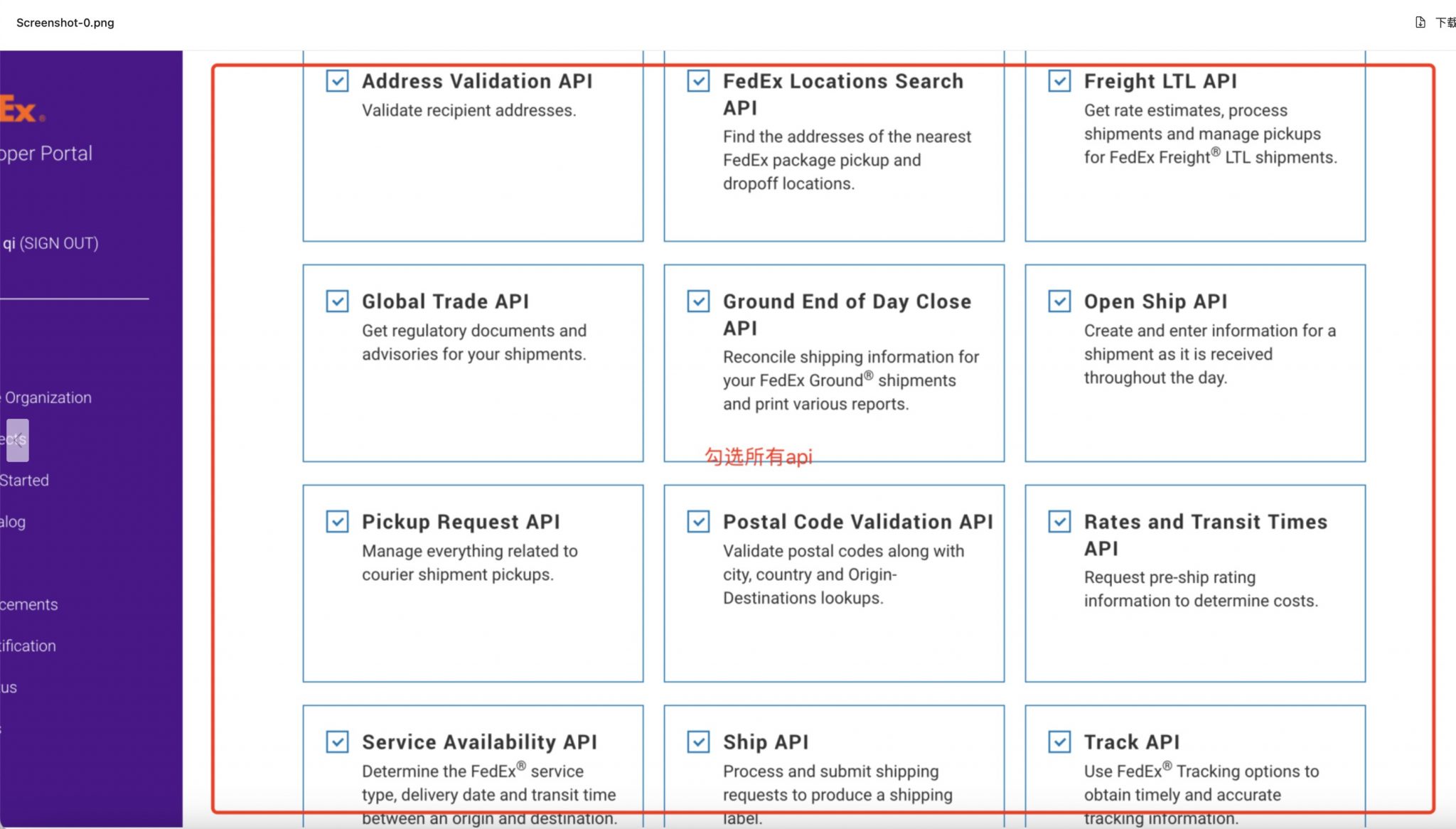The height and width of the screenshot is (829, 1456).
Task: Toggle the Freight LTL API checkbox
Action: pyautogui.click(x=1059, y=81)
